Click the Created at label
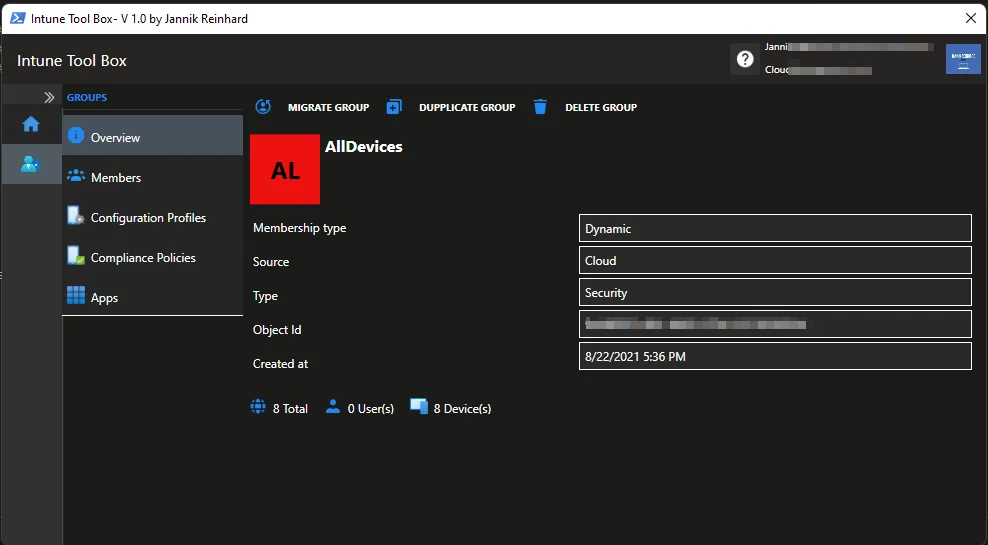Viewport: 988px width, 545px height. [280, 364]
